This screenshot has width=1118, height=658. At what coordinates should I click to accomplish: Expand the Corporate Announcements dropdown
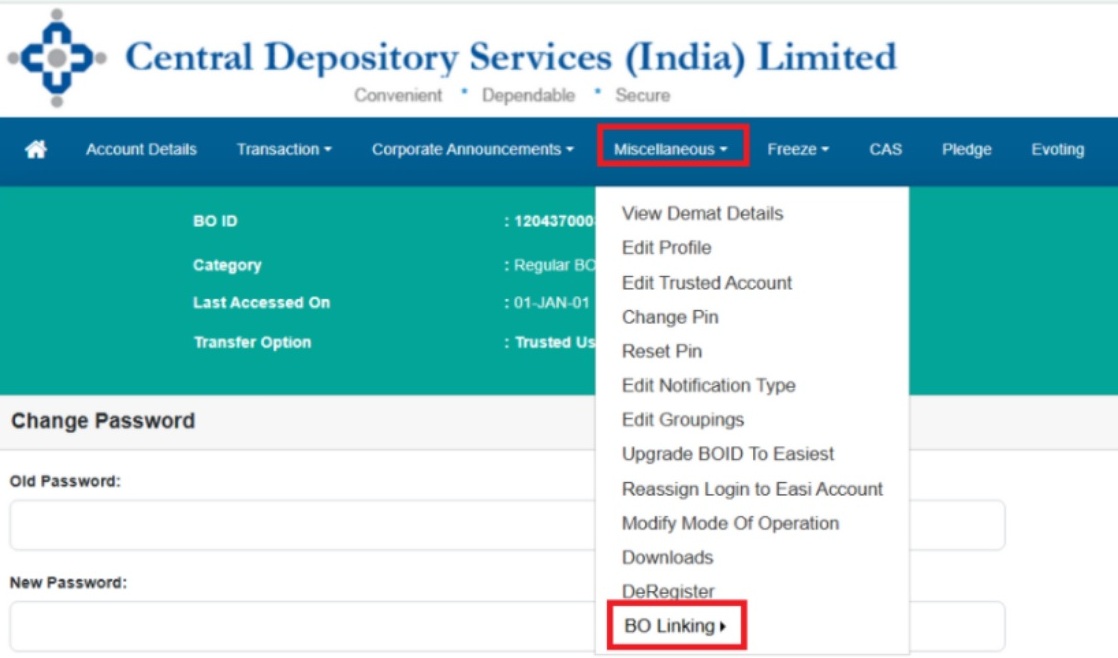(x=473, y=150)
